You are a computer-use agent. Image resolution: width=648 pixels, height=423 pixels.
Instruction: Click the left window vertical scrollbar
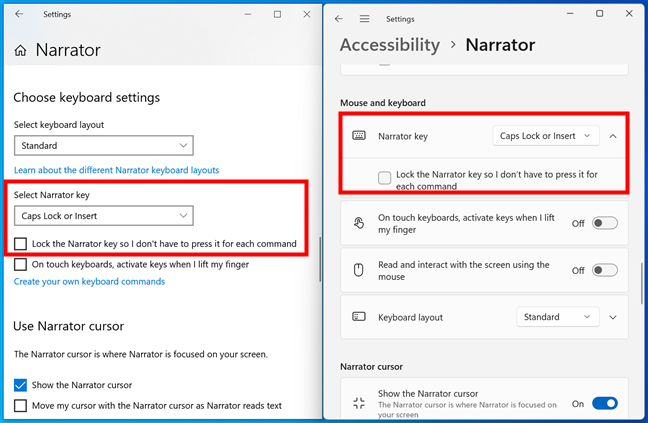pyautogui.click(x=320, y=259)
